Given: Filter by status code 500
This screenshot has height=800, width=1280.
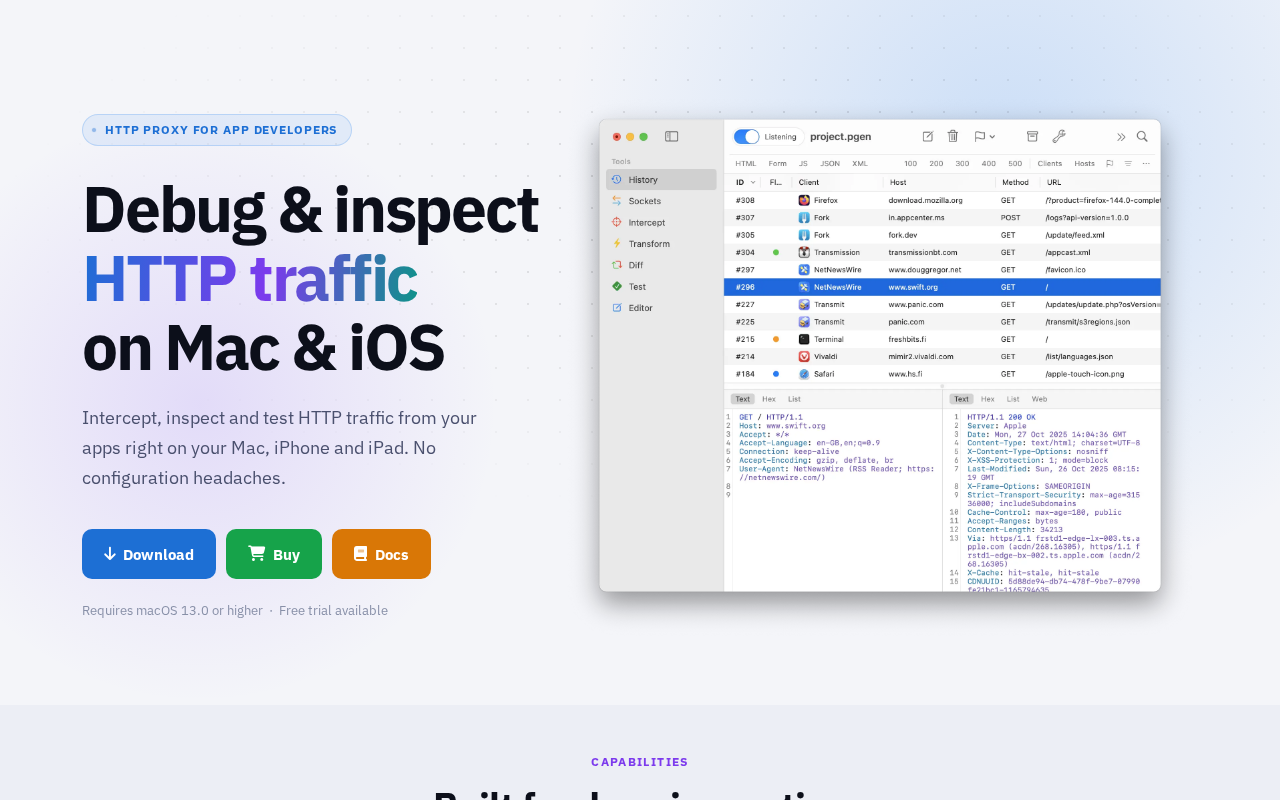Looking at the screenshot, I should tap(1015, 164).
